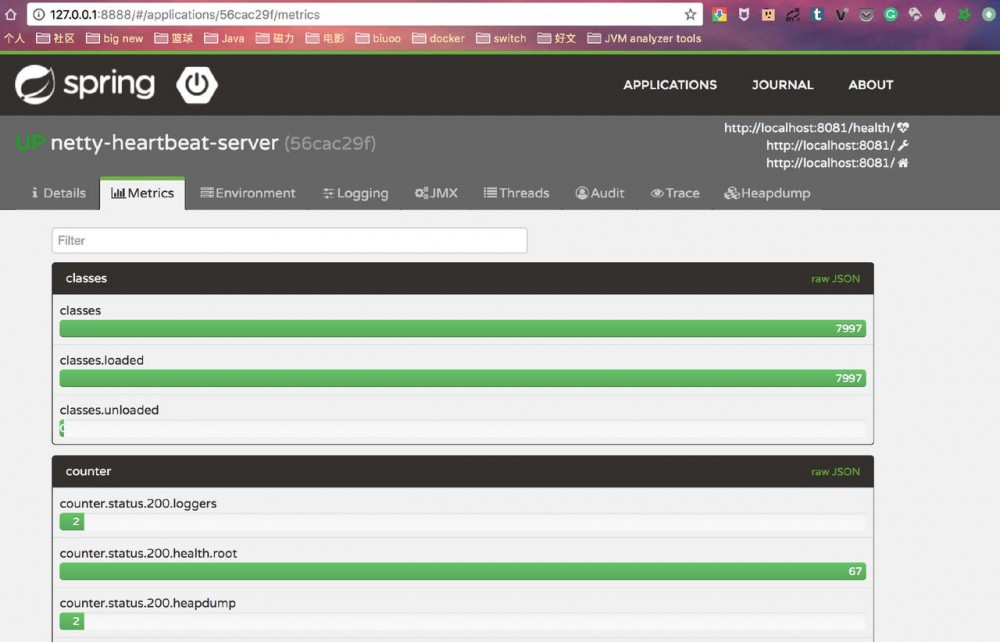The image size is (1000, 642).
Task: Click the square face extension icon
Action: 768,14
